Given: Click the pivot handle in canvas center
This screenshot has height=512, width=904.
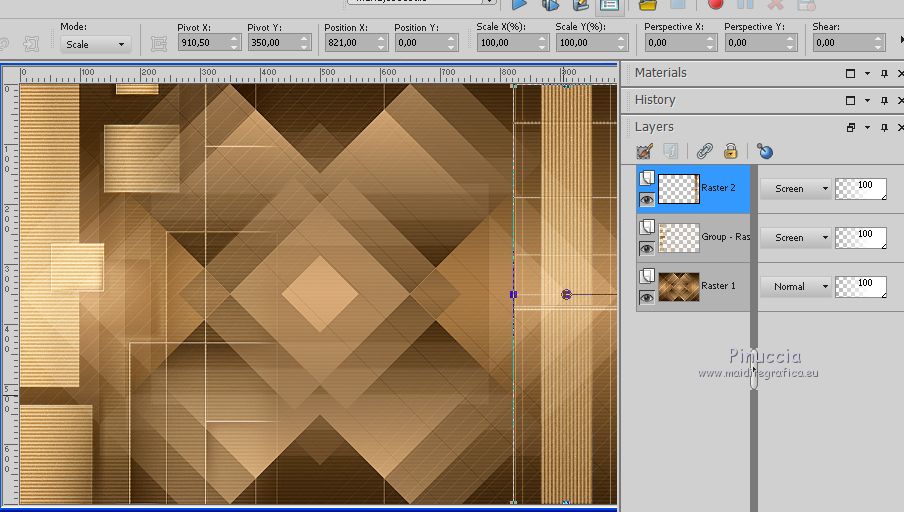Looking at the screenshot, I should point(566,294).
